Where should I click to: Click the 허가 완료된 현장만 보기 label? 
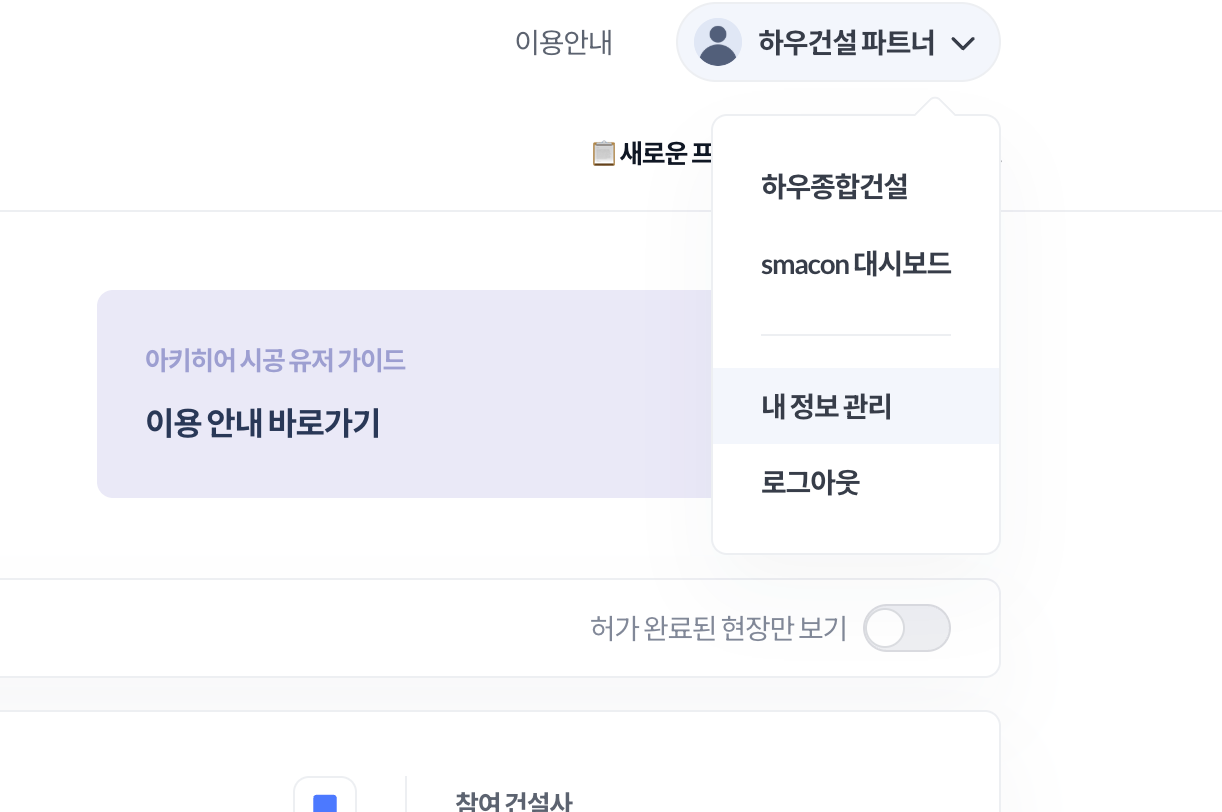coord(719,629)
